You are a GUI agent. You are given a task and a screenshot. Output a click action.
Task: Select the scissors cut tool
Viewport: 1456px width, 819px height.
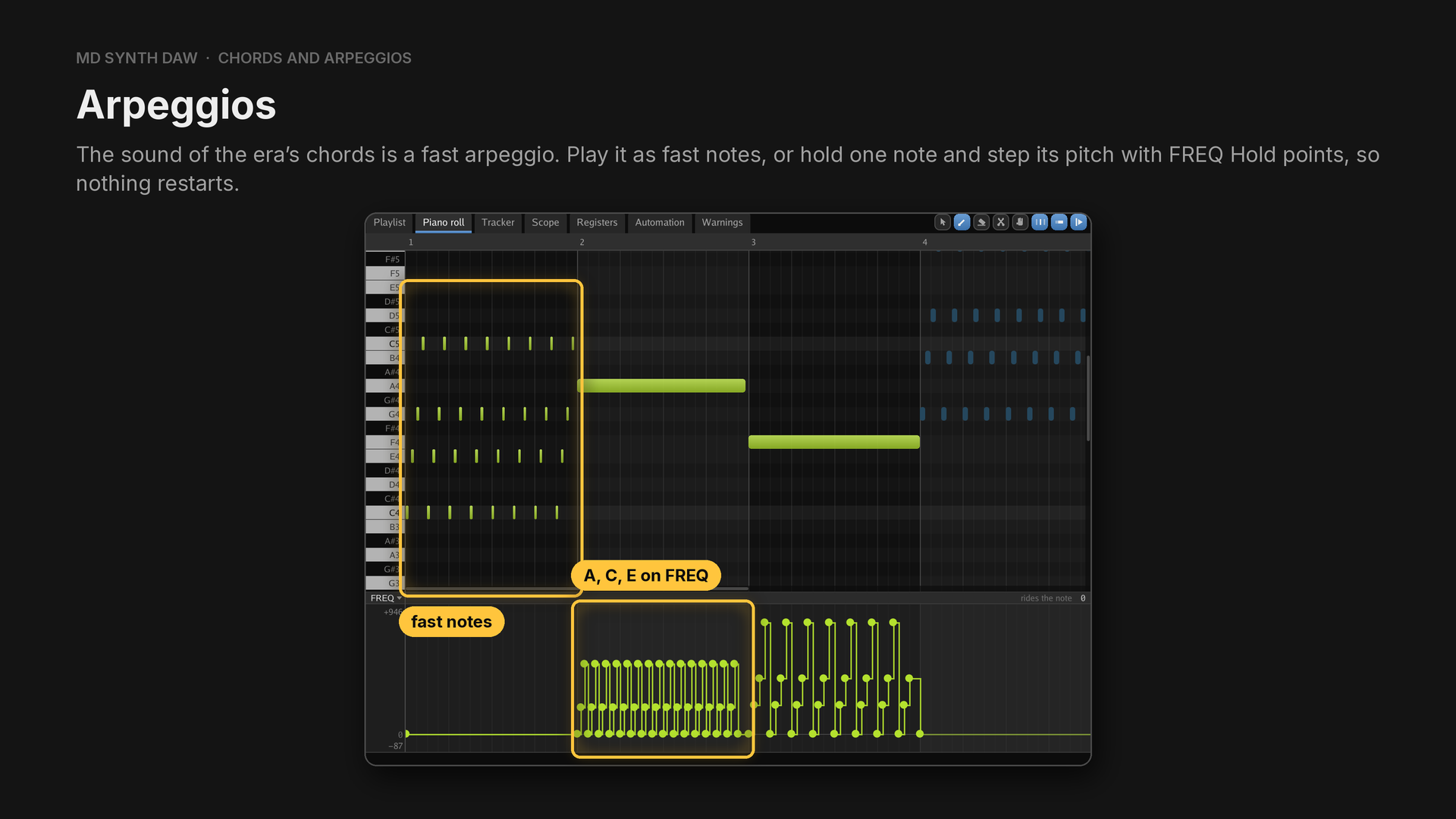1001,222
